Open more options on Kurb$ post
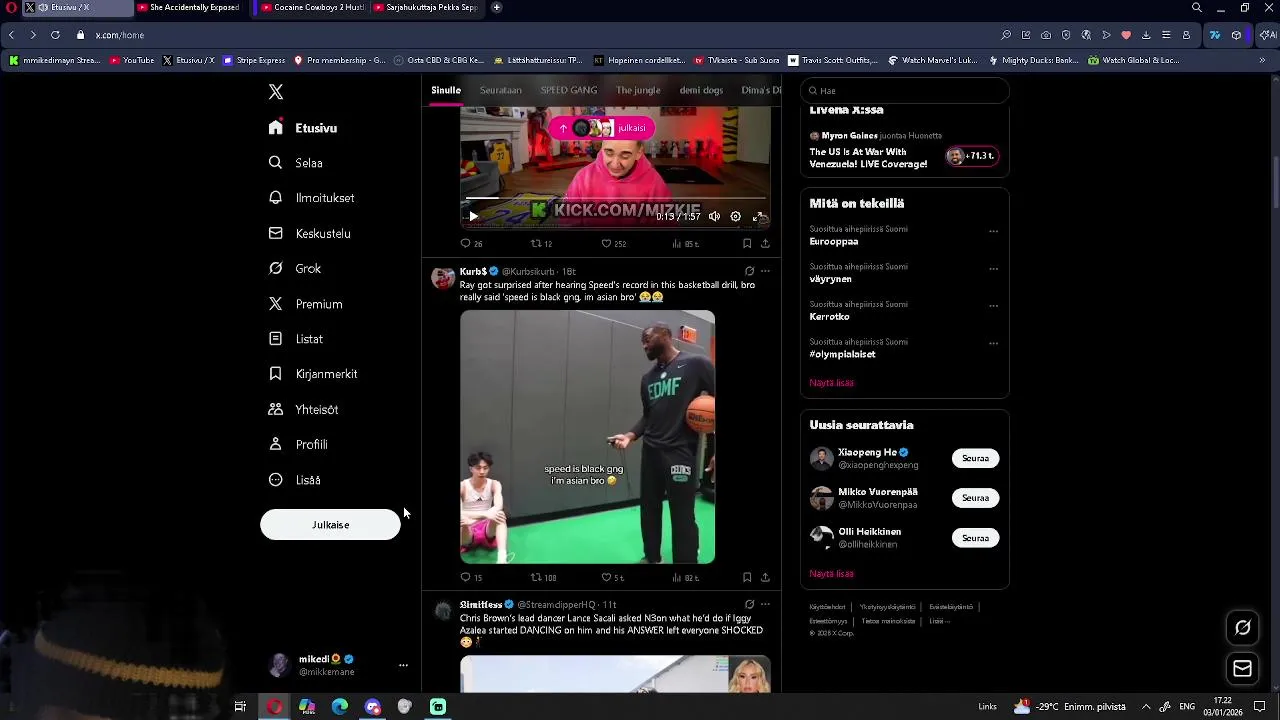Screen dimensions: 1280x720 [765, 271]
